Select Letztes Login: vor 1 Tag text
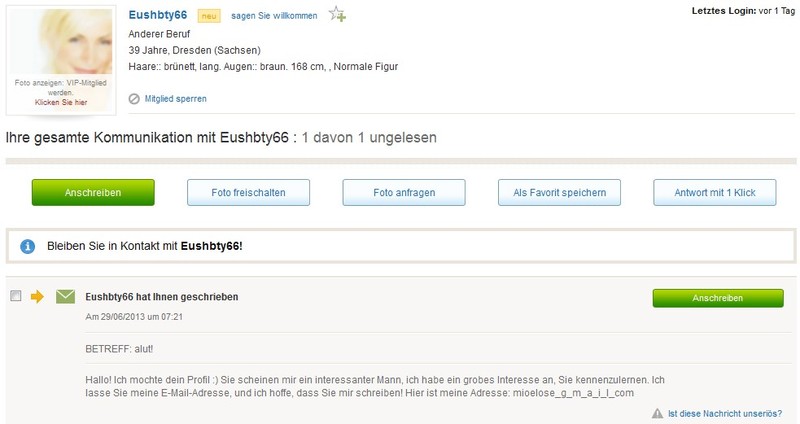800x424 pixels. 743,11
